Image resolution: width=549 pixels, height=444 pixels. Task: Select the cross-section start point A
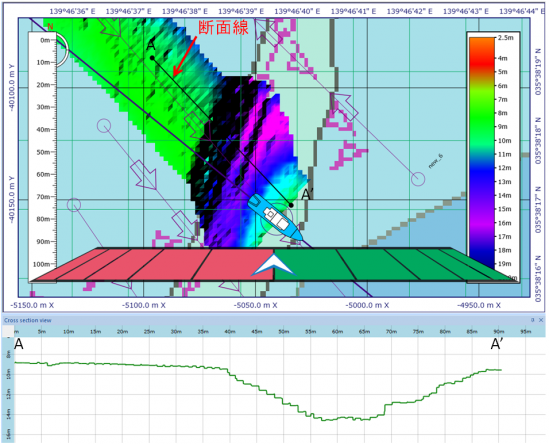click(x=152, y=58)
